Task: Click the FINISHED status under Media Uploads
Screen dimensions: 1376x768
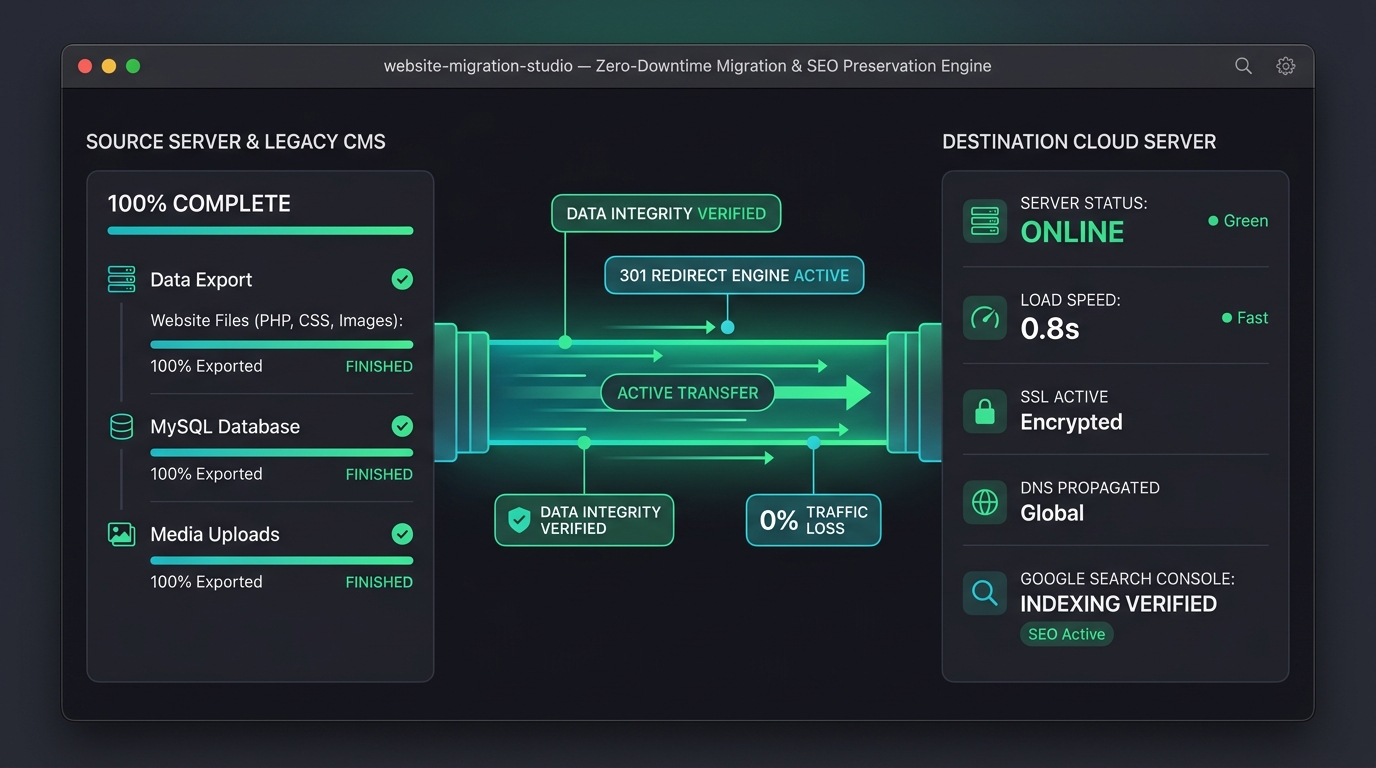Action: click(x=379, y=582)
